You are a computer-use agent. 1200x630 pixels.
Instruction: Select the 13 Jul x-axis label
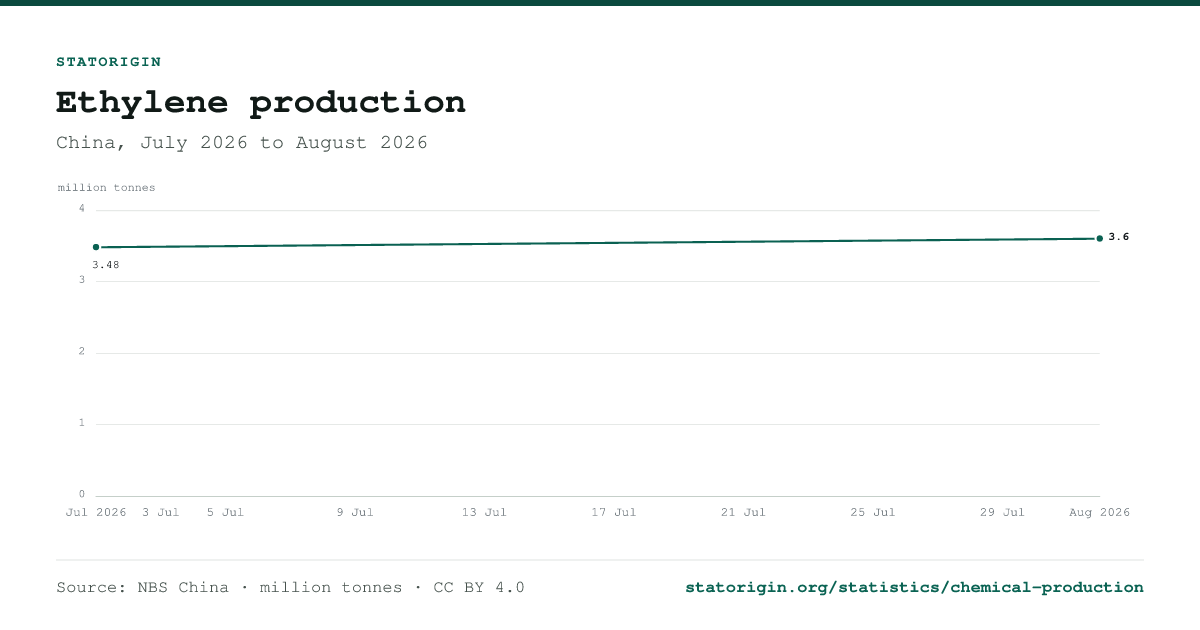tap(484, 512)
